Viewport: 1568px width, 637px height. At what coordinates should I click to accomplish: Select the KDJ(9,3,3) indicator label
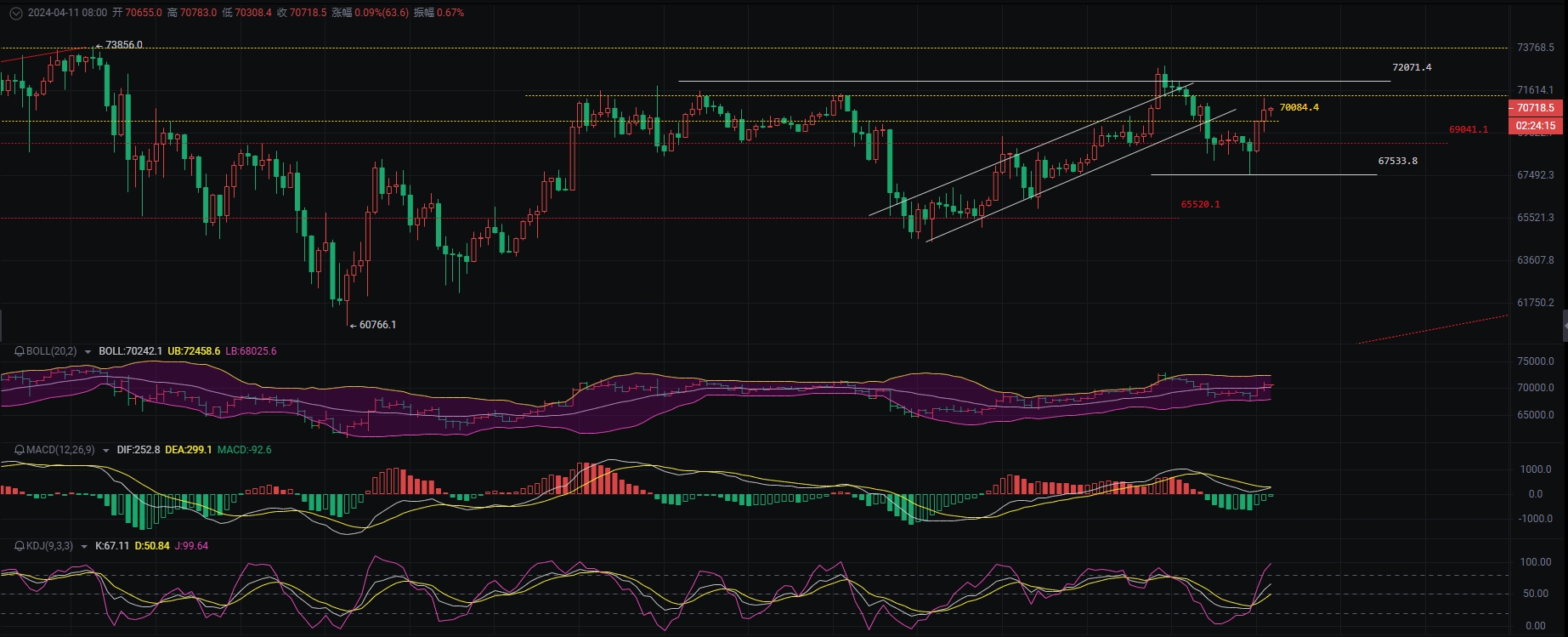click(49, 546)
